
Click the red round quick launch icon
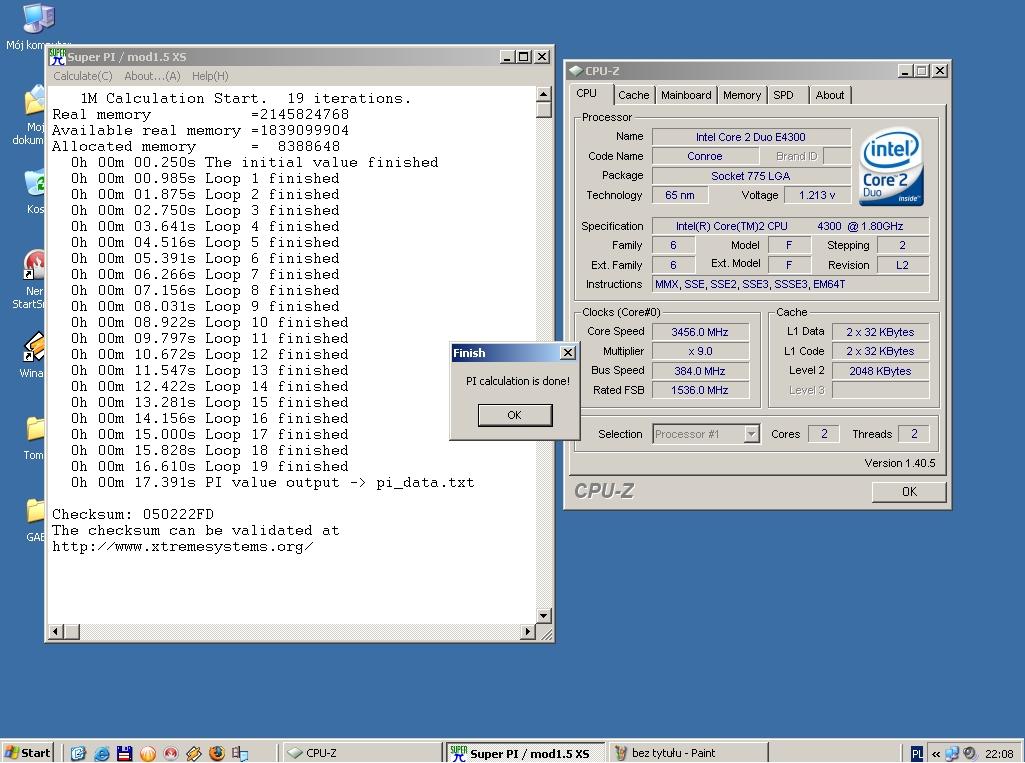pyautogui.click(x=171, y=753)
